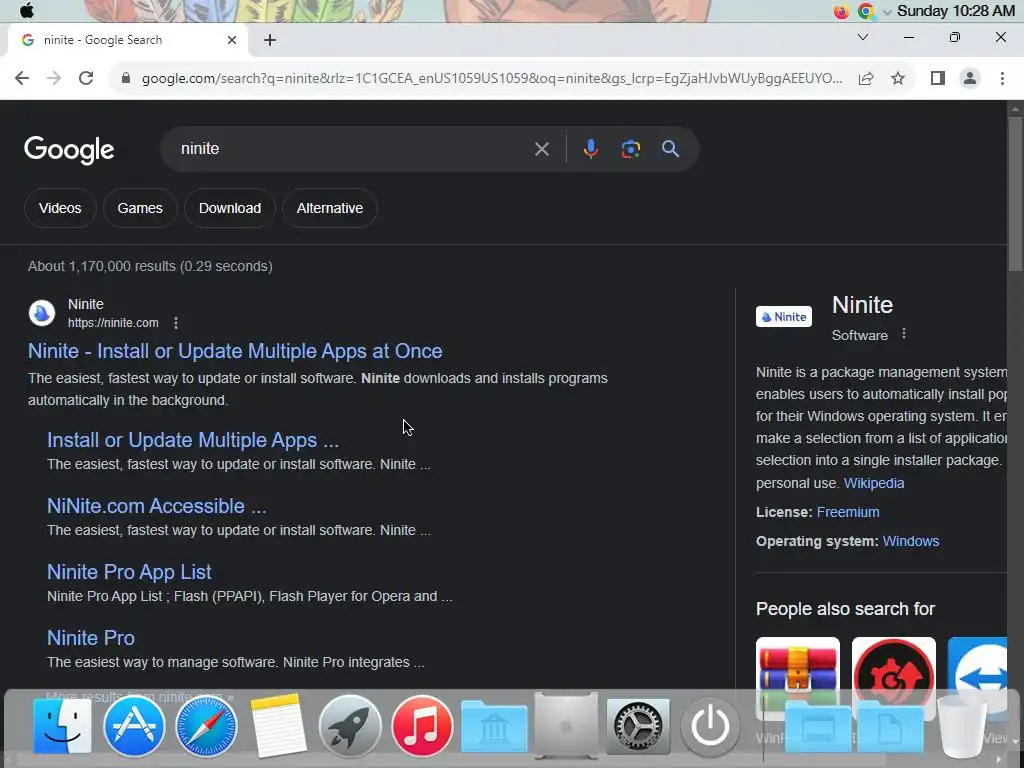Filter results by Download
1024x768 pixels.
coord(230,208)
